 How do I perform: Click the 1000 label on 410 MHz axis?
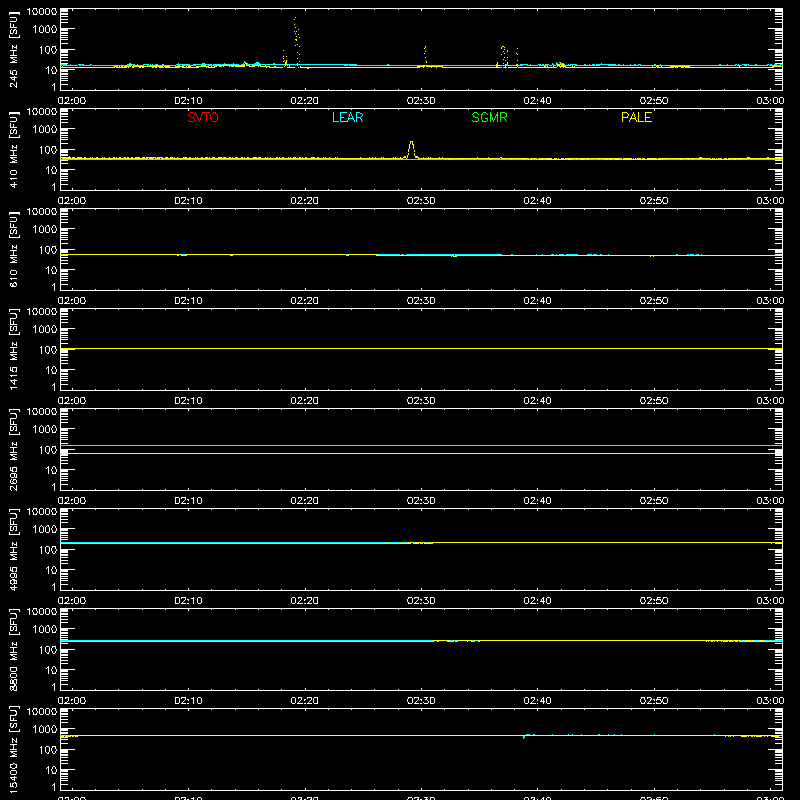pos(45,130)
